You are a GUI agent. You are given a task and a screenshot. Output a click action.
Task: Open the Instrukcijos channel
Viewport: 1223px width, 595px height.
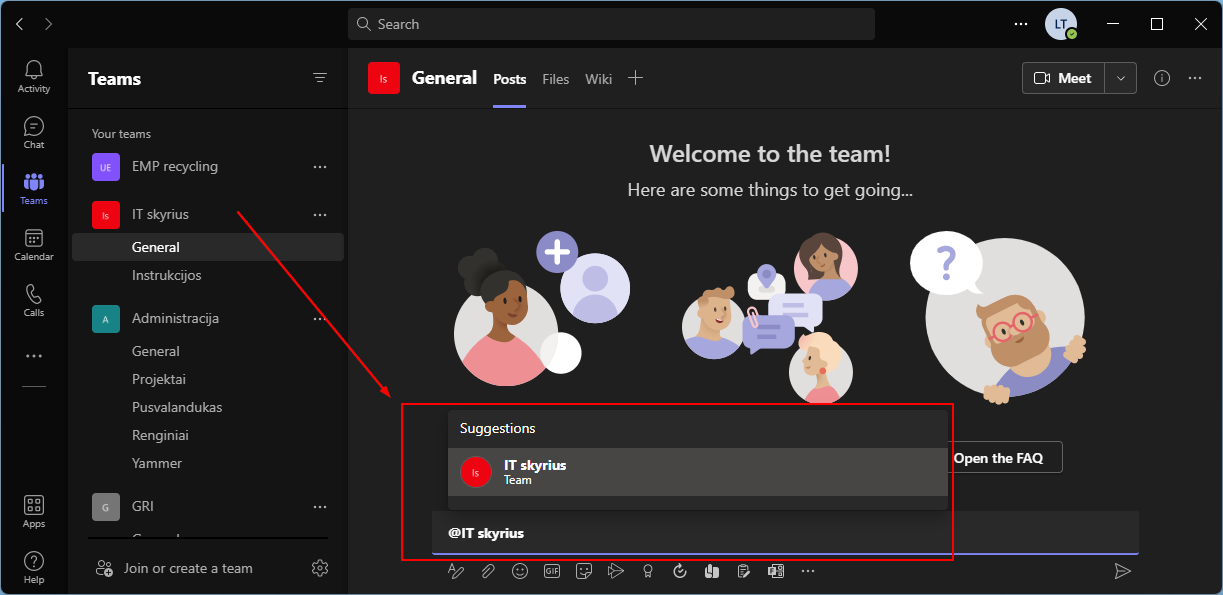[167, 275]
